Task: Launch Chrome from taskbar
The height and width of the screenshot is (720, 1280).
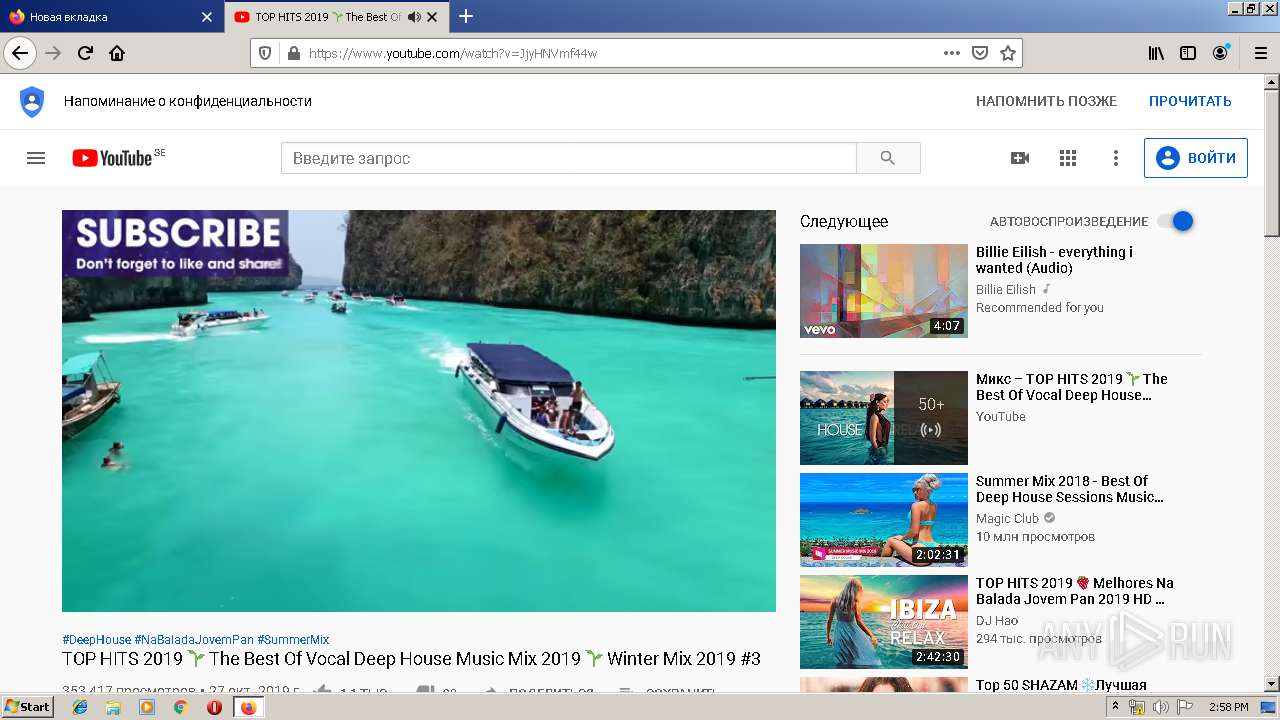Action: tap(180, 707)
